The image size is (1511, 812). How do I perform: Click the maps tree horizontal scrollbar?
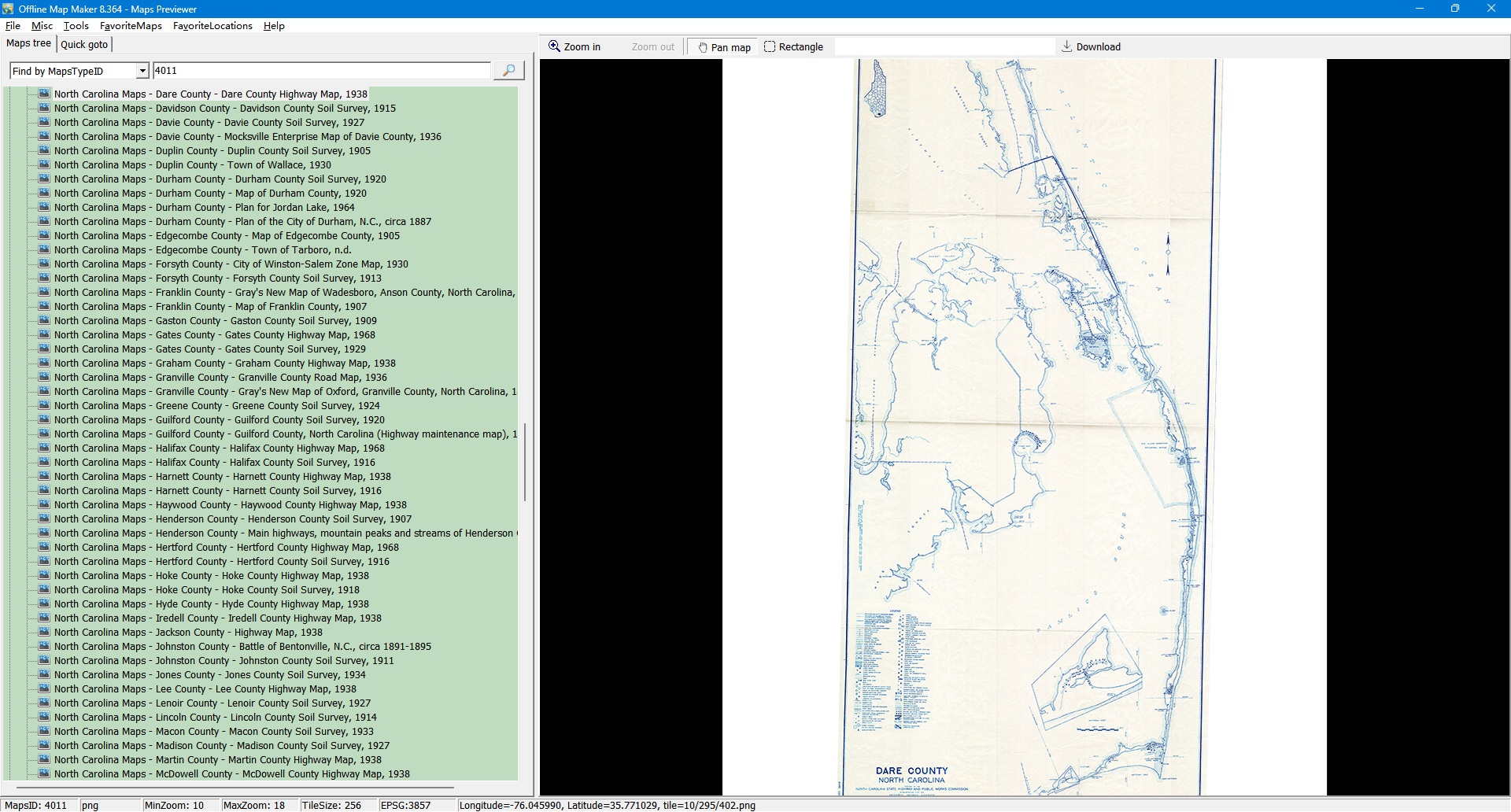click(235, 787)
